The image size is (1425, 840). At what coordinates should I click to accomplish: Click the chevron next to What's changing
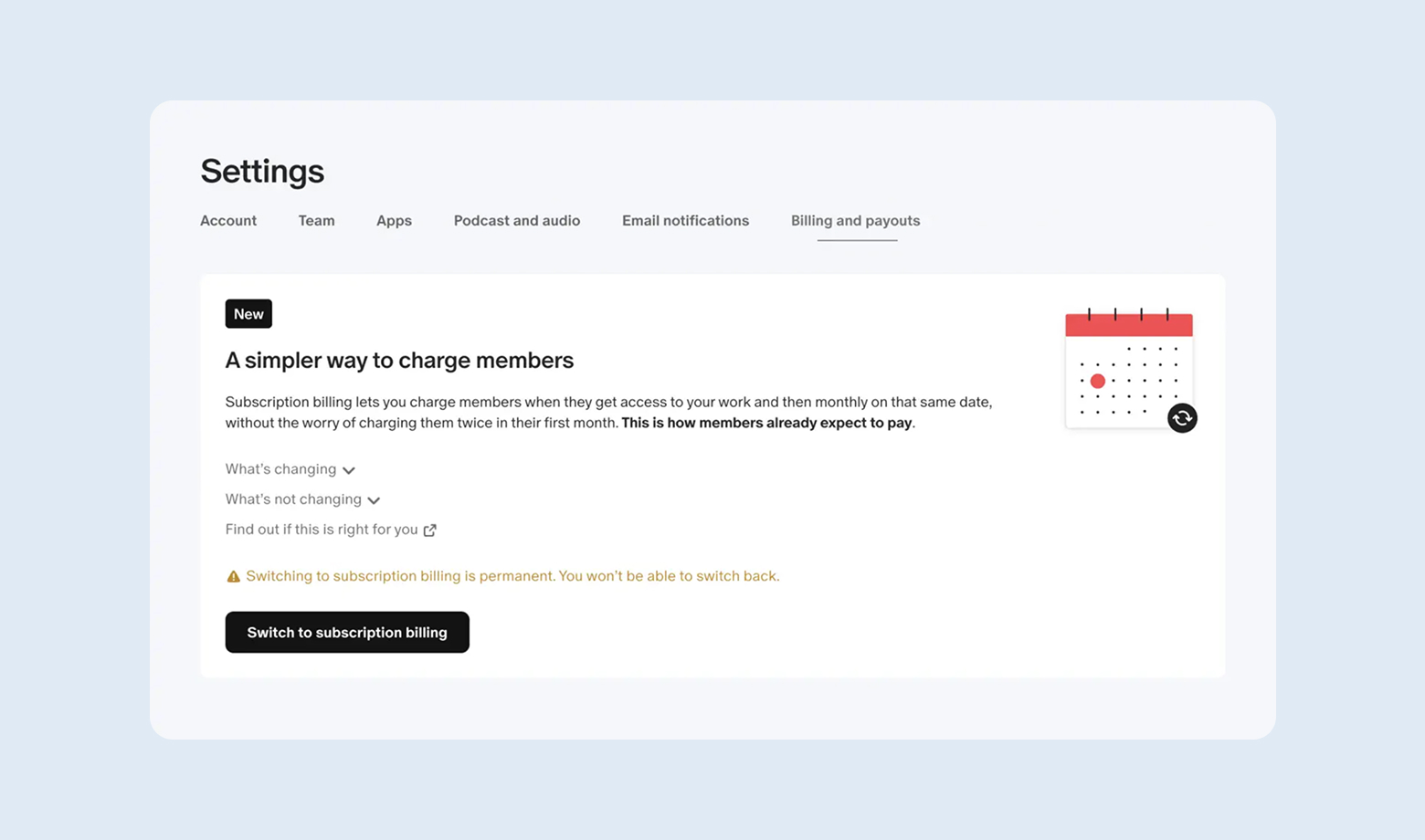pos(349,470)
